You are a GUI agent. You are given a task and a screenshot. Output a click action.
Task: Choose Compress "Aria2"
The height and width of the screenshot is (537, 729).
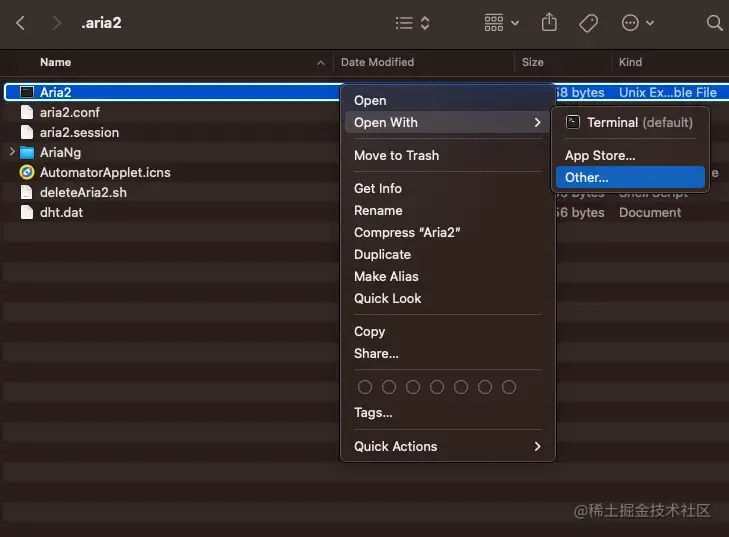pyautogui.click(x=448, y=232)
